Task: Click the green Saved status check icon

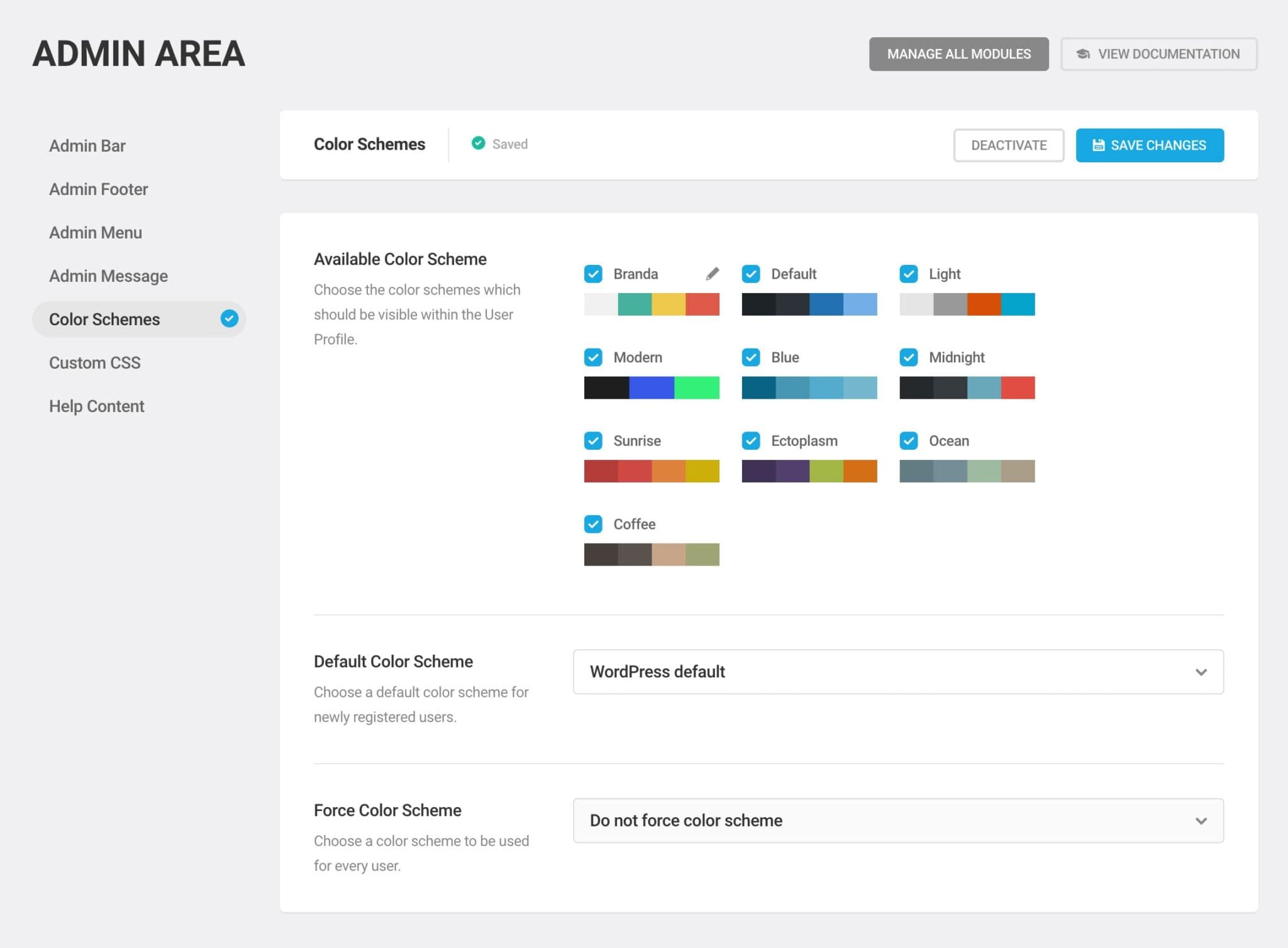Action: click(x=478, y=143)
